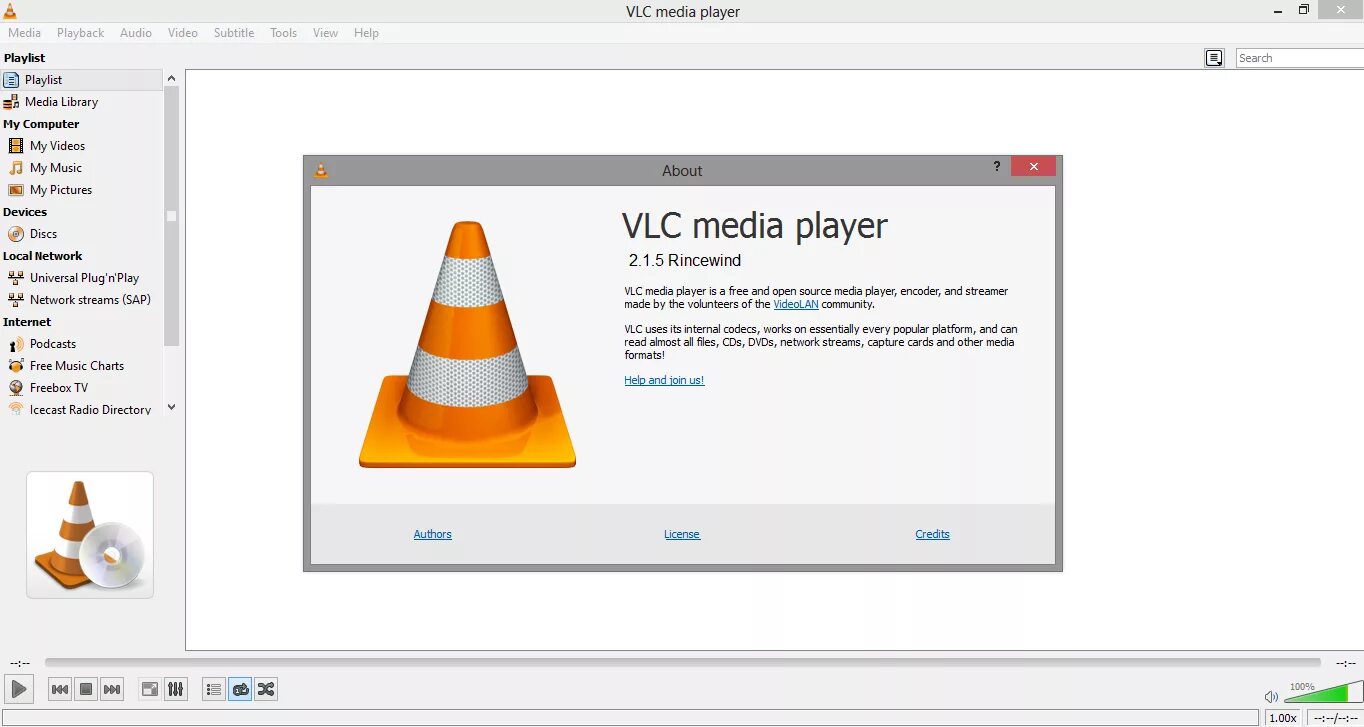Viewport: 1364px width, 727px height.
Task: Open Icecast Radio Directory icon
Action: coord(16,410)
